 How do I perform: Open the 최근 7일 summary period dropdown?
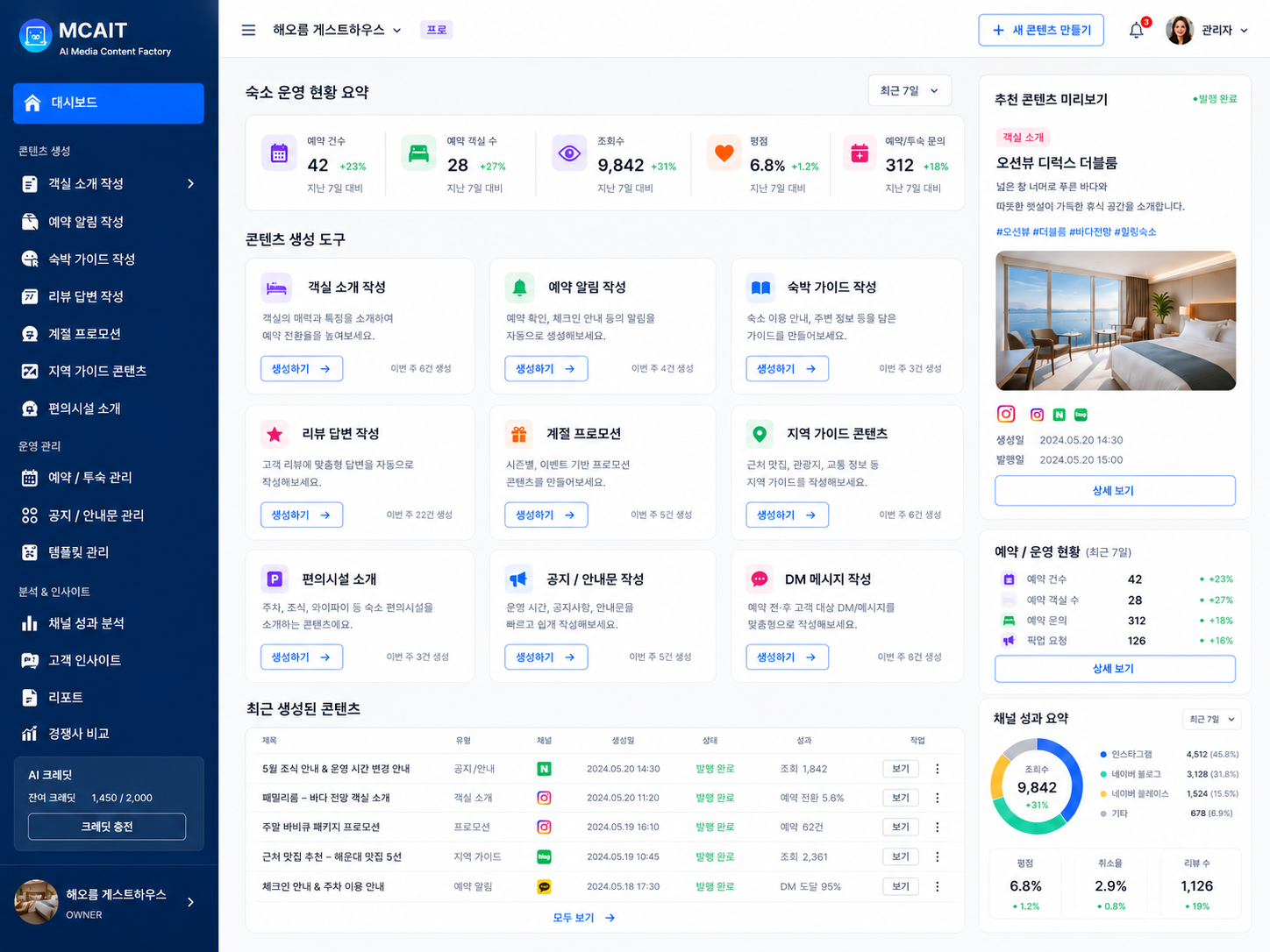910,91
